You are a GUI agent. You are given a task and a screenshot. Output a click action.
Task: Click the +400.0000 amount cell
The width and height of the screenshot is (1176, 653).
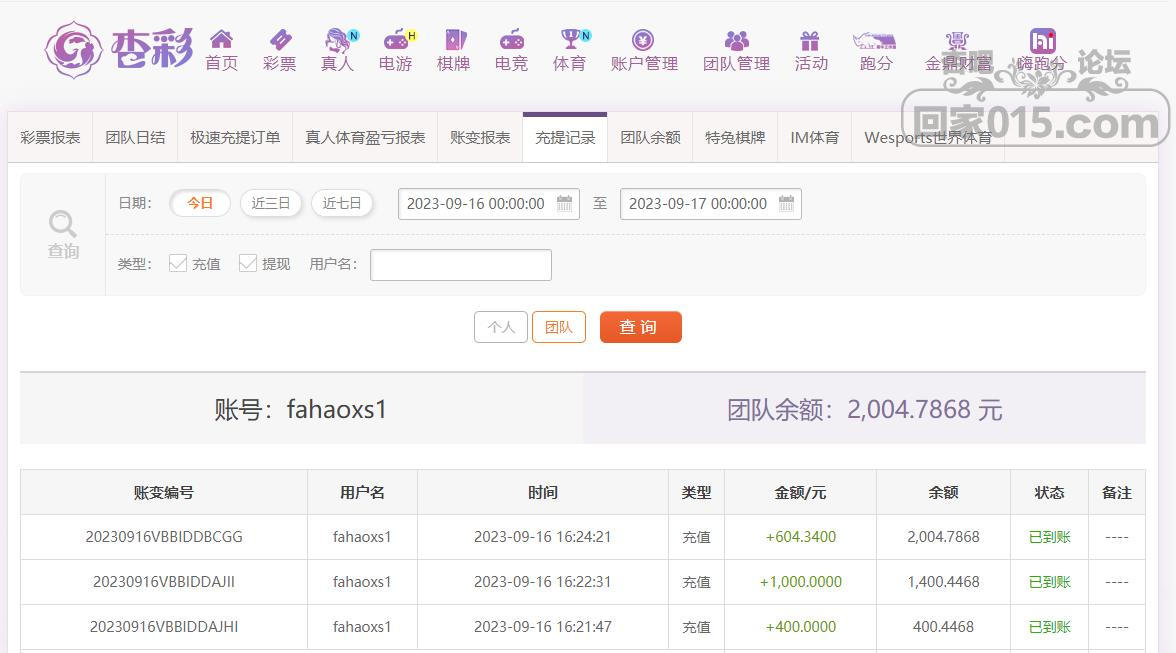(x=800, y=627)
